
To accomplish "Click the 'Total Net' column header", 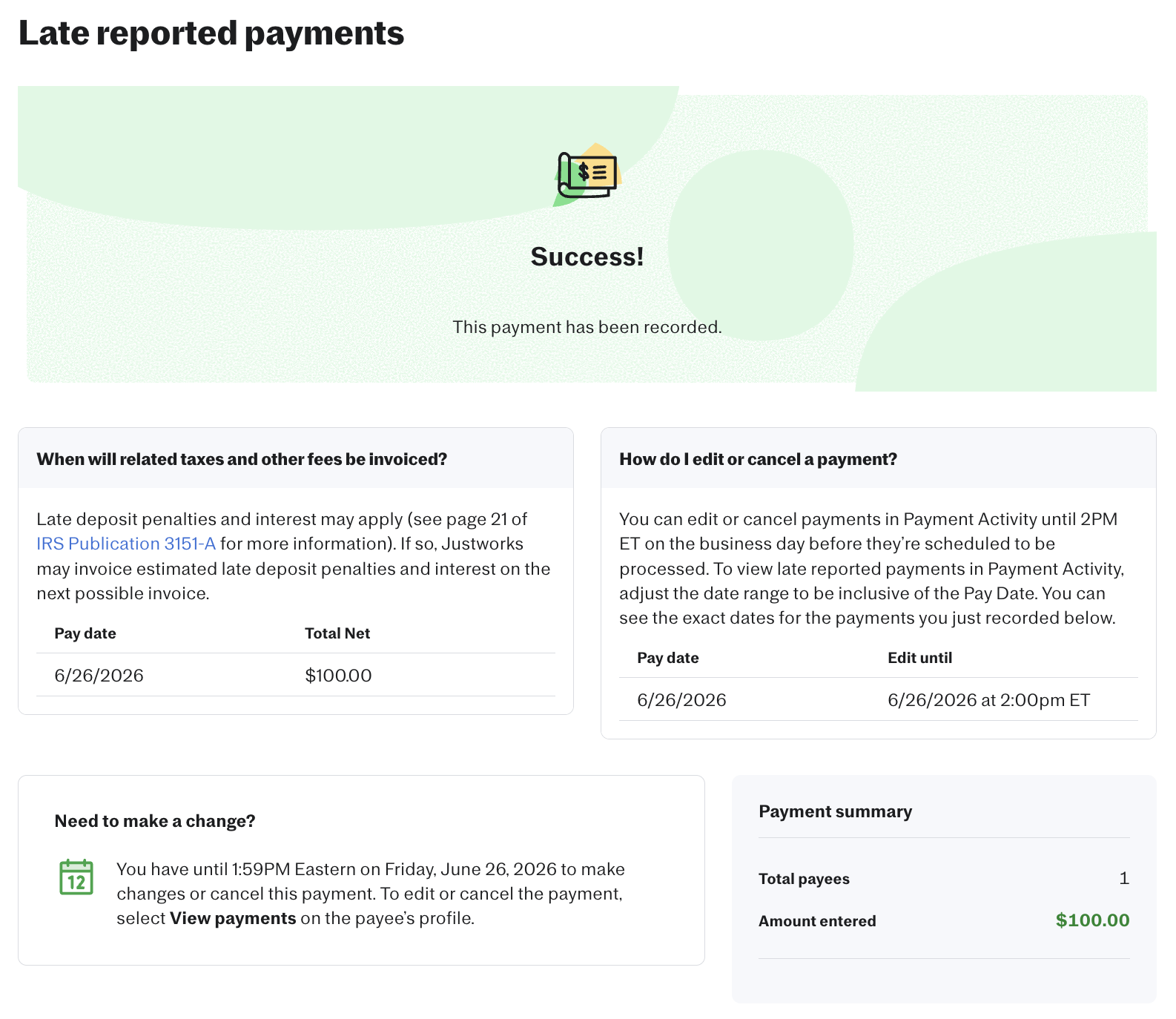I will (x=337, y=633).
